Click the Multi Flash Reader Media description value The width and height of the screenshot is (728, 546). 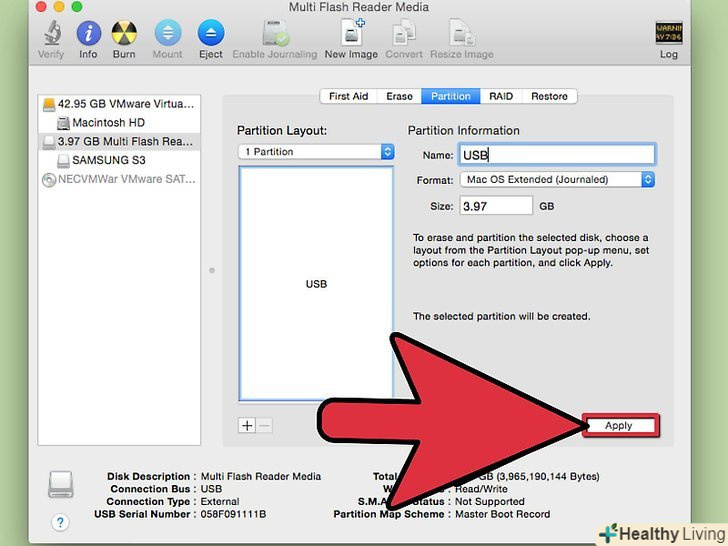point(260,476)
